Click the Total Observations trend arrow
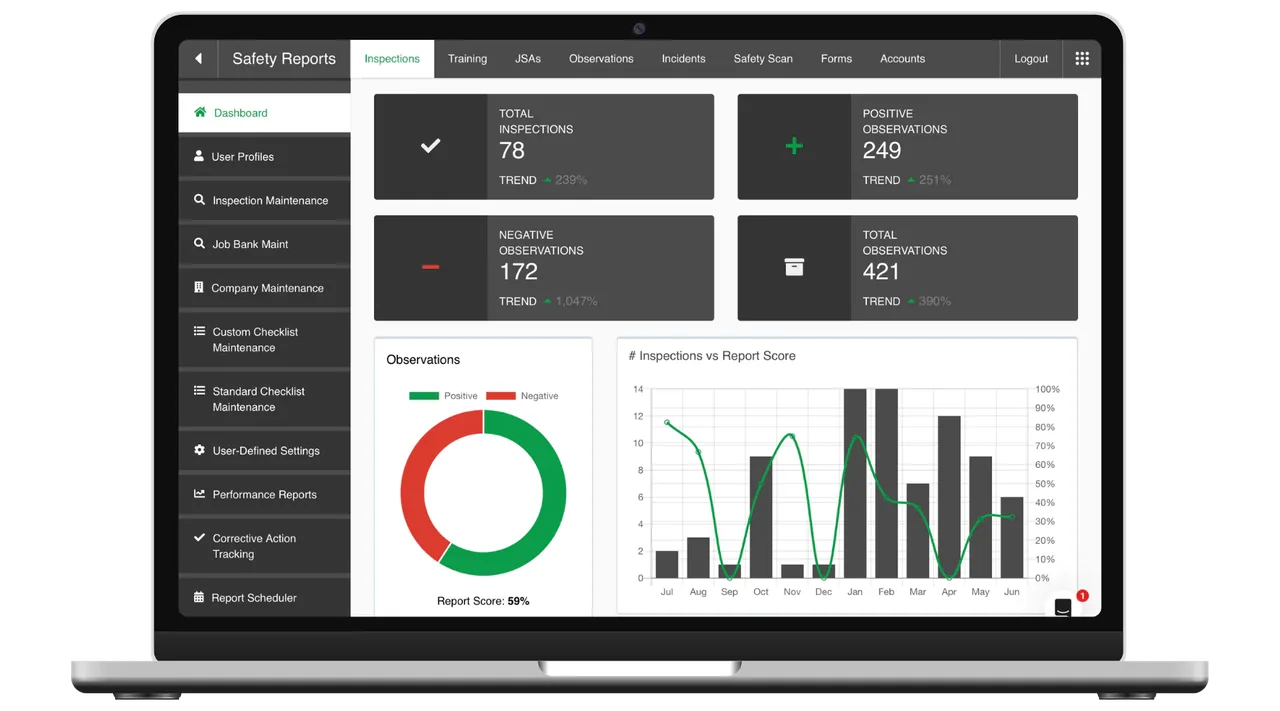 tap(911, 301)
